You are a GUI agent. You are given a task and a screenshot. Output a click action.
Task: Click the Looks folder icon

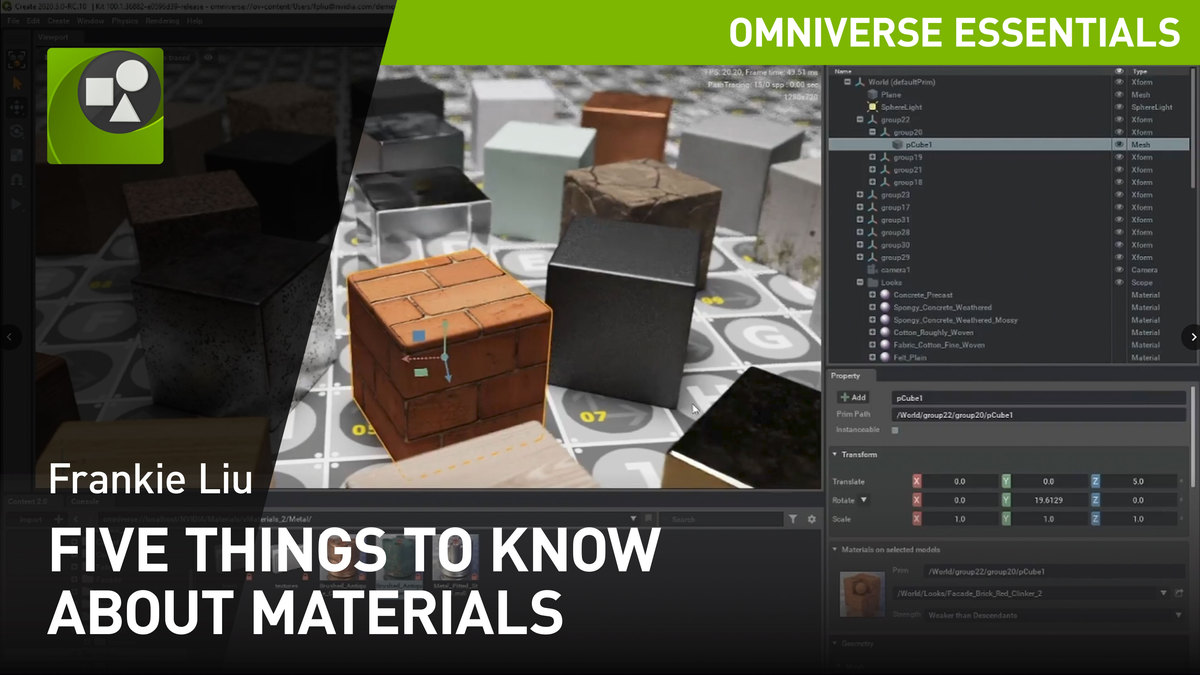tap(872, 282)
